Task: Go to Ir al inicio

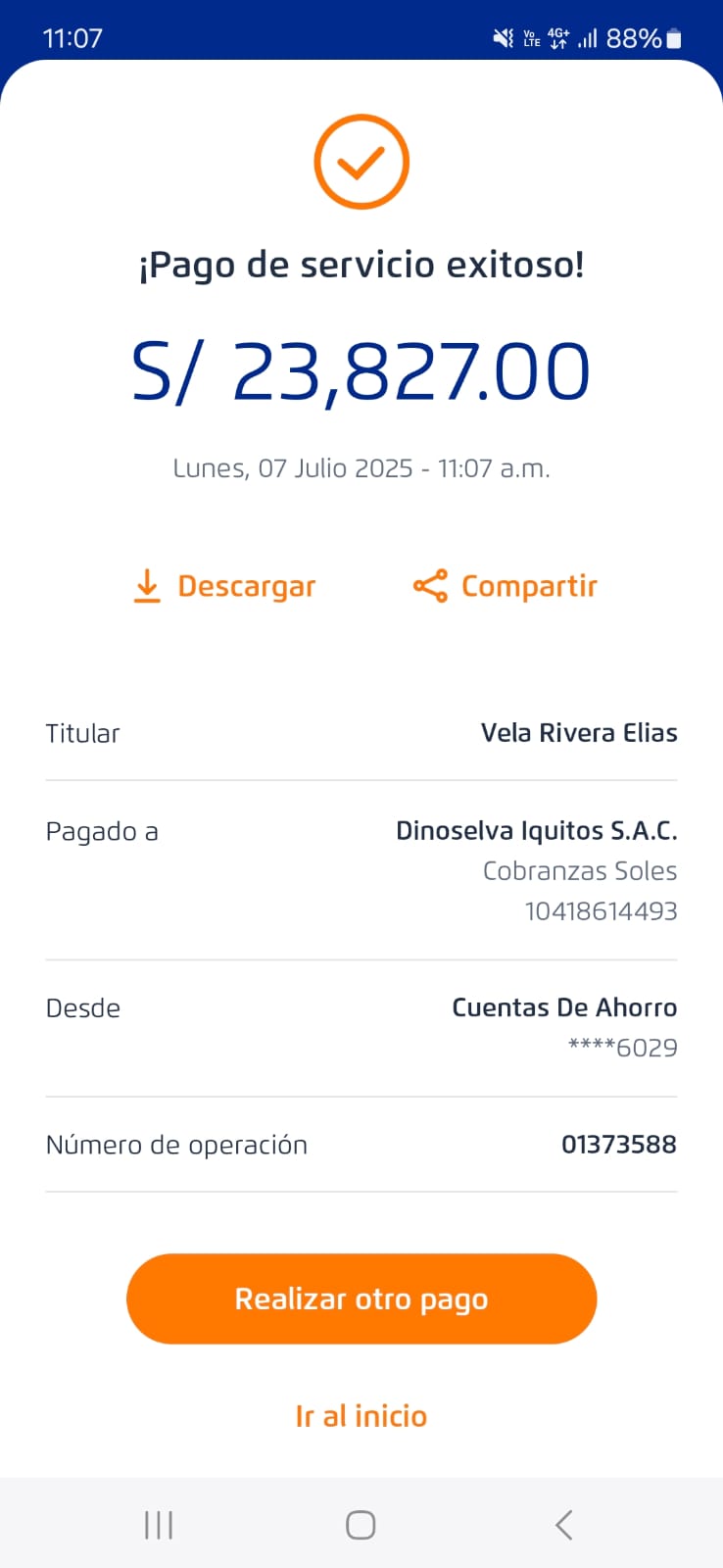Action: point(361,1416)
